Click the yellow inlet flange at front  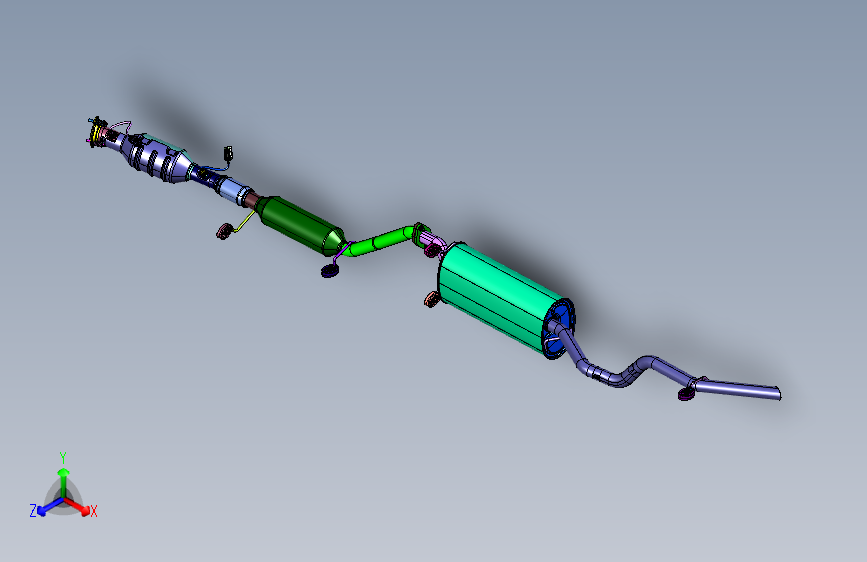click(96, 133)
